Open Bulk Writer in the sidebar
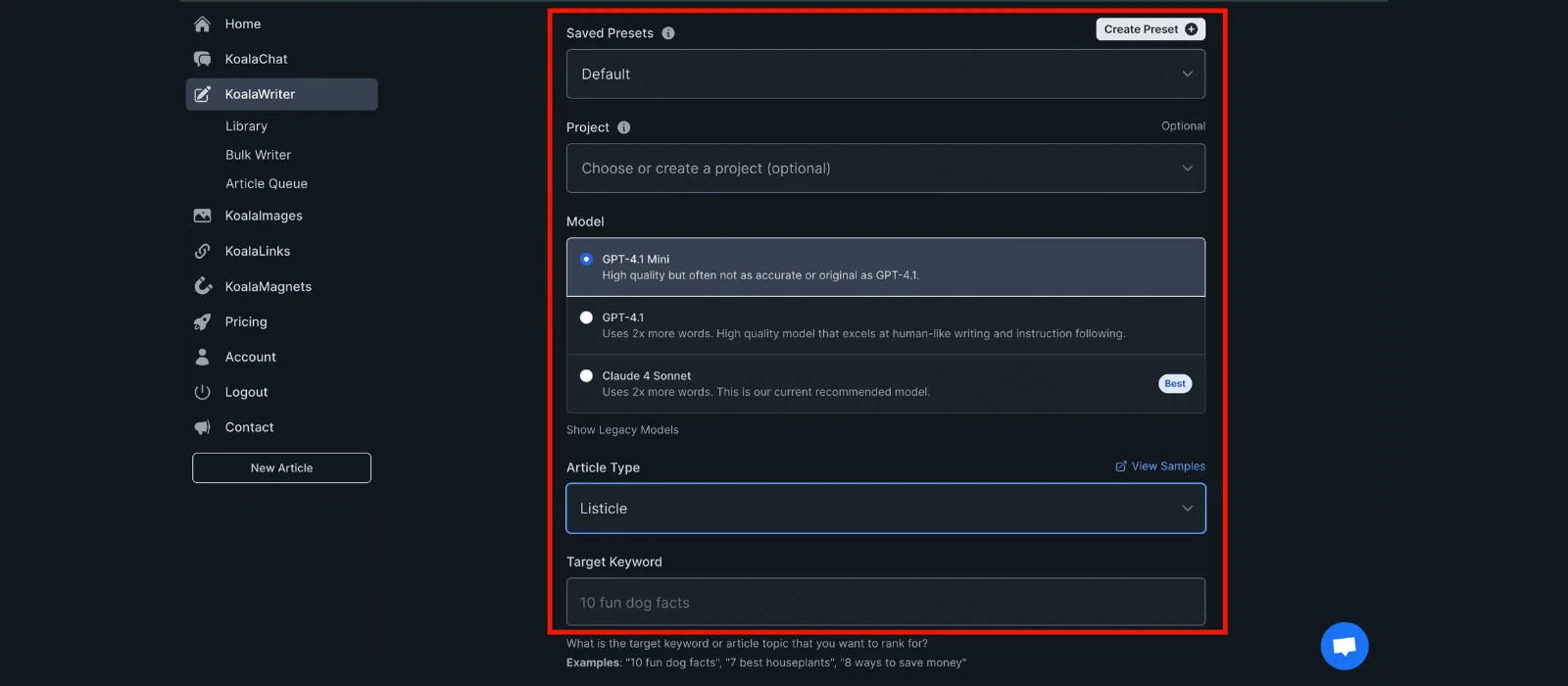Screen dimensions: 1568x686 click(x=258, y=155)
